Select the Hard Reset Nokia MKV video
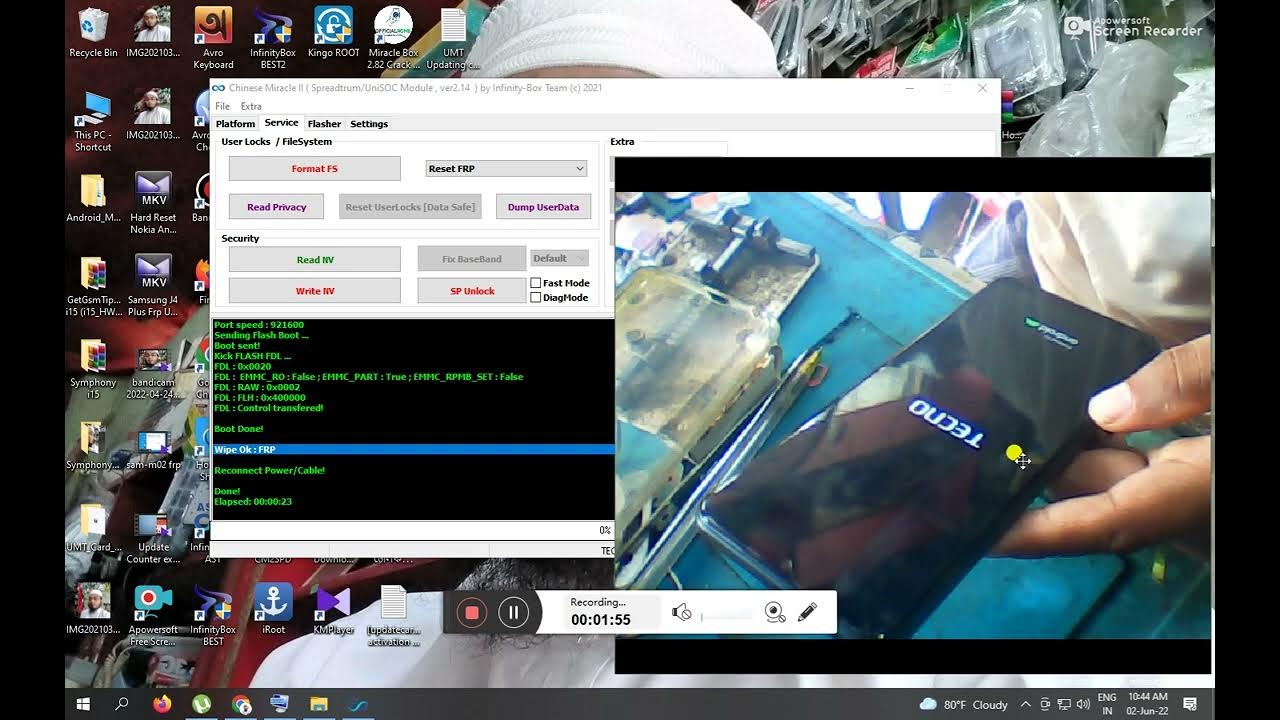This screenshot has width=1280, height=720. [153, 203]
